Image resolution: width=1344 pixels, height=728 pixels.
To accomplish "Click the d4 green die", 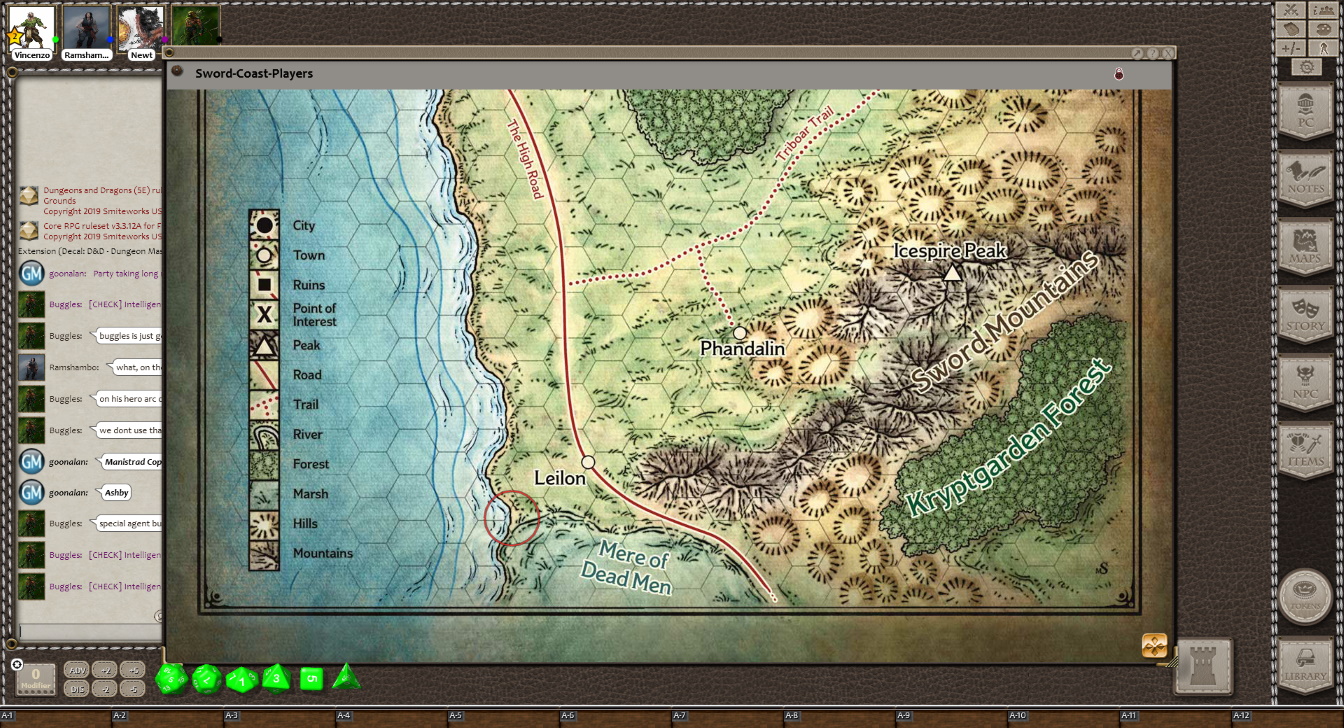I will [x=346, y=677].
